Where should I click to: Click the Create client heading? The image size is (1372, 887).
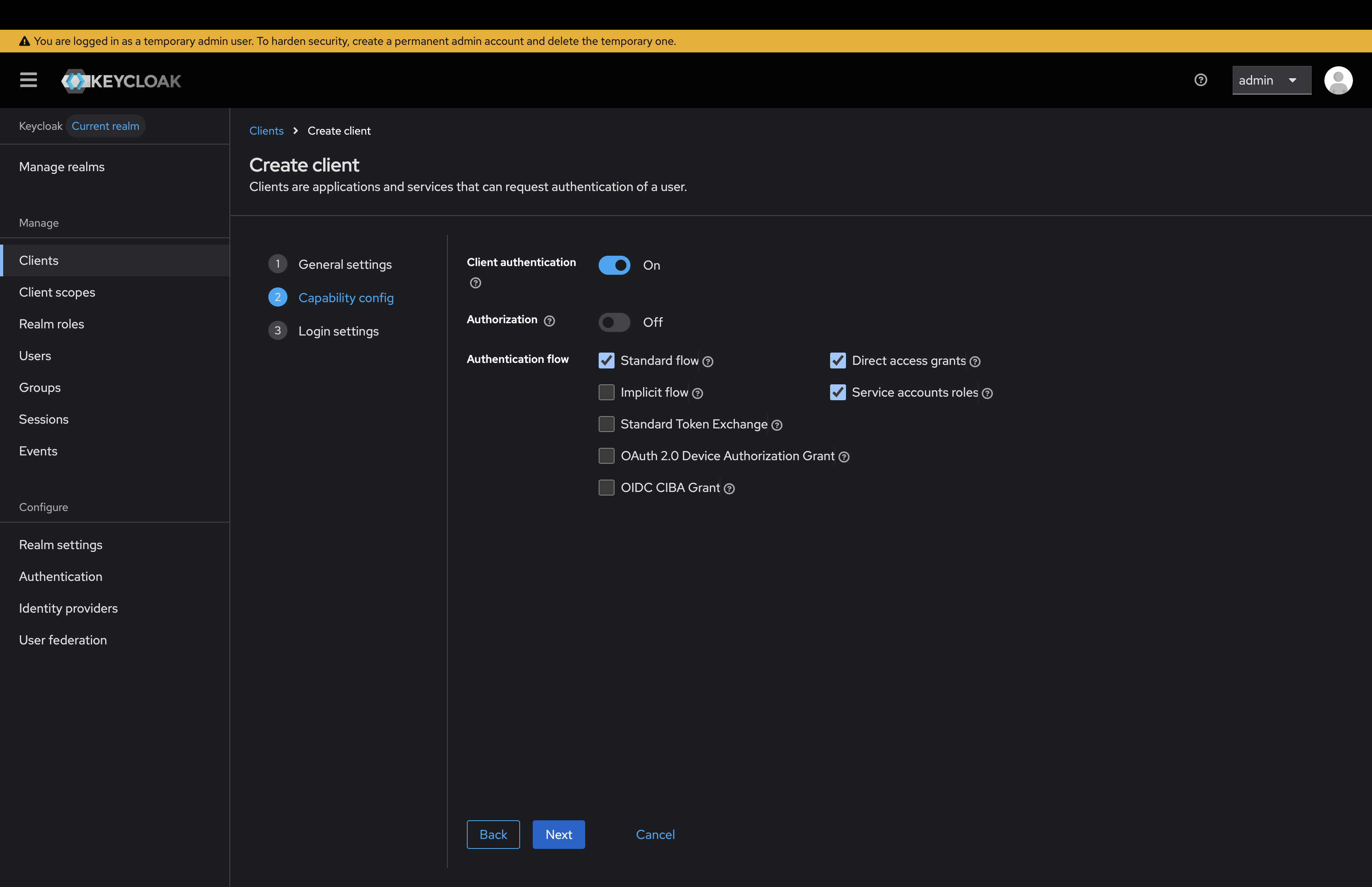point(304,165)
